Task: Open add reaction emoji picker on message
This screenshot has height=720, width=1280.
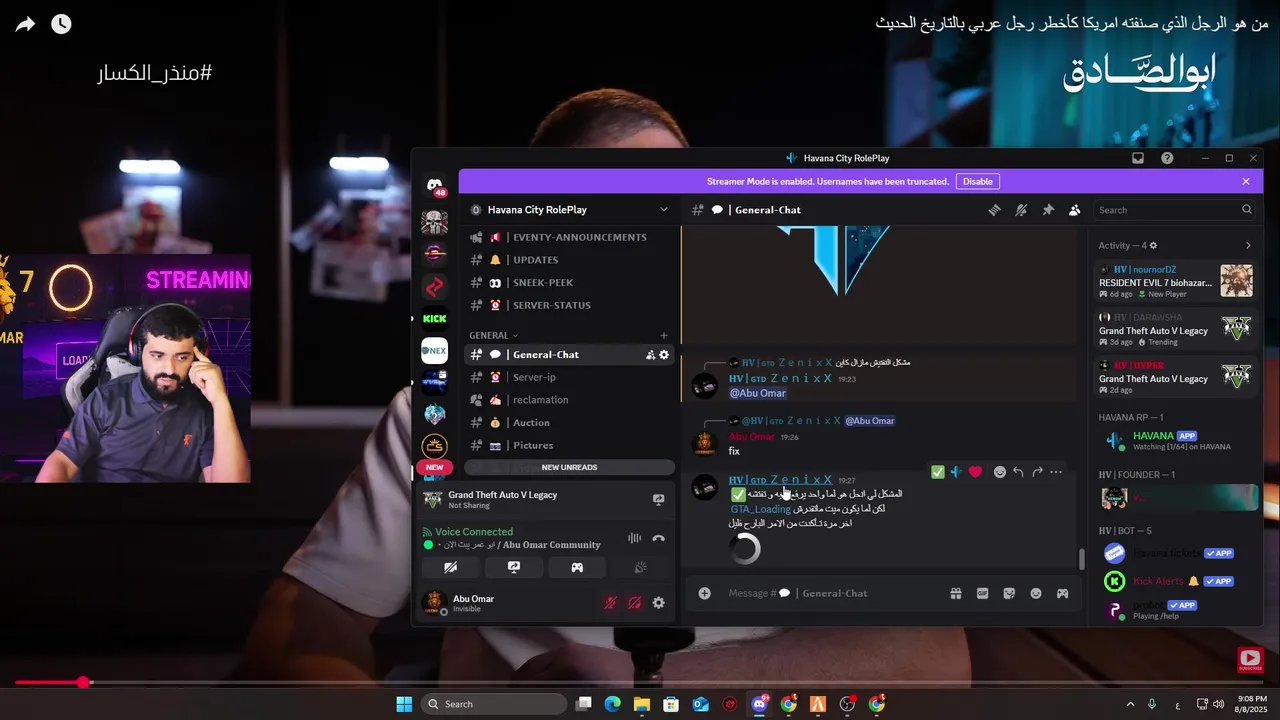Action: [999, 472]
